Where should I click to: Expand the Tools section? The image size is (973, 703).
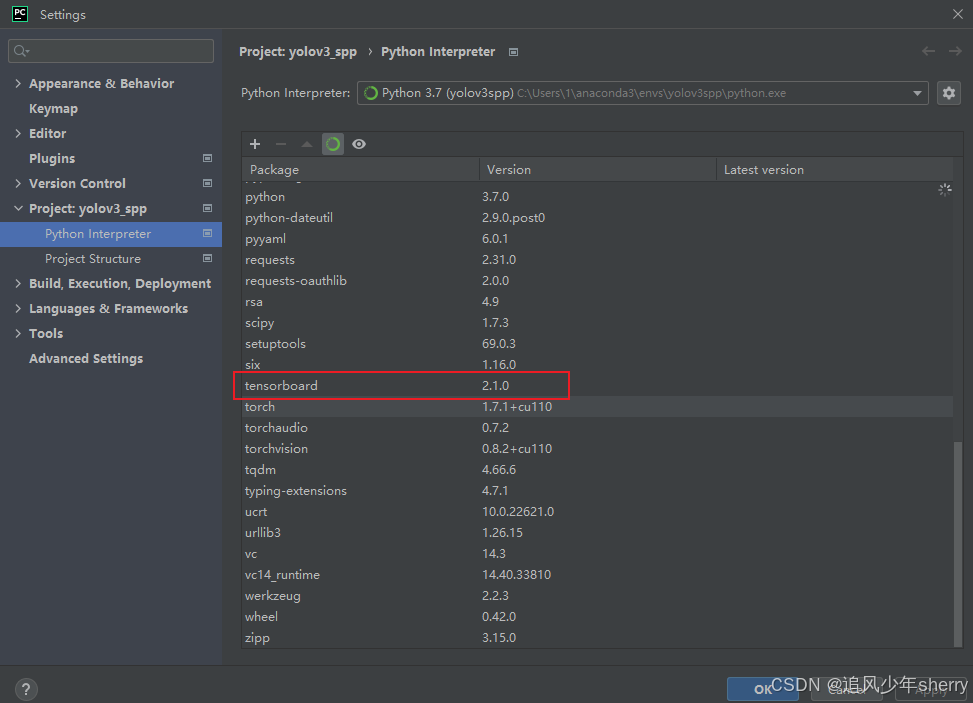point(18,333)
